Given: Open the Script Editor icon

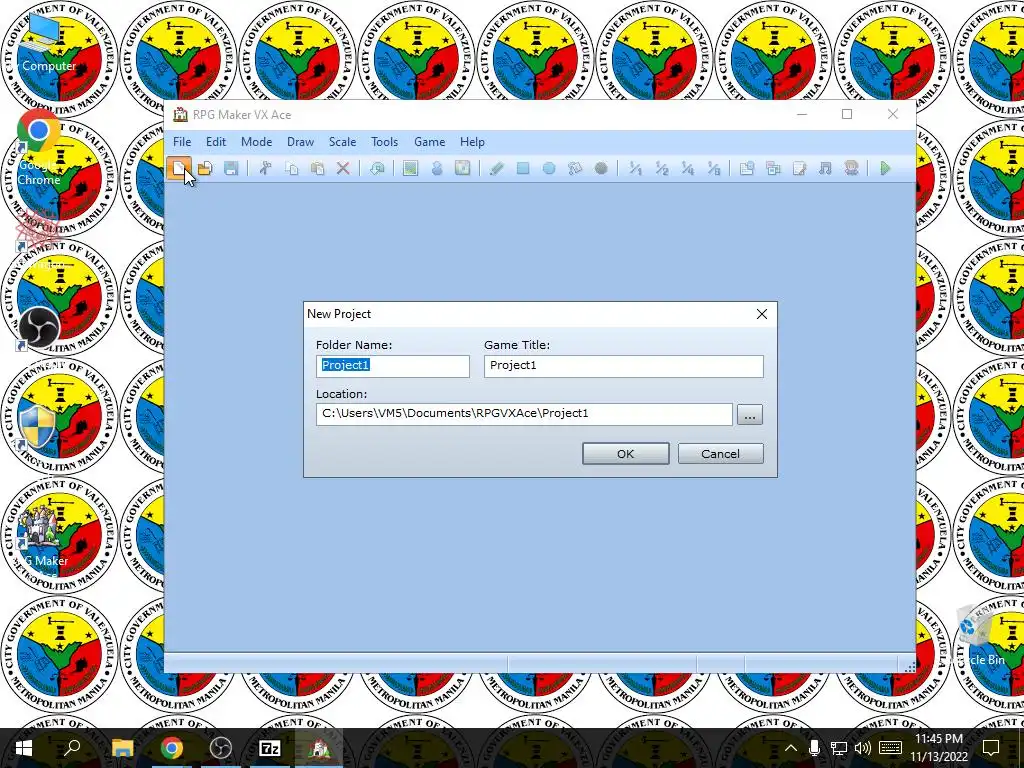Looking at the screenshot, I should click(x=799, y=168).
